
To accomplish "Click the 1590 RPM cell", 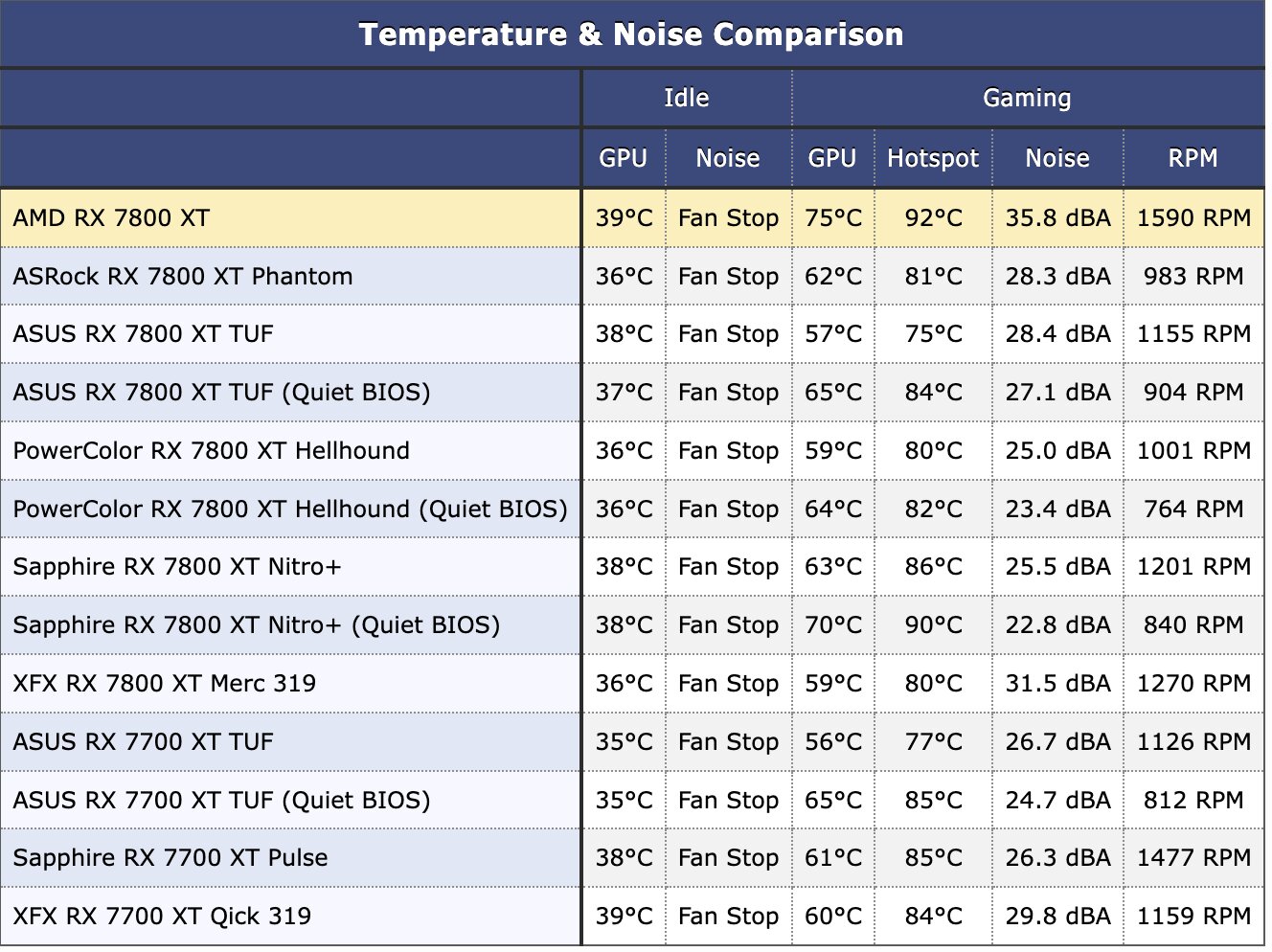I will click(1193, 218).
